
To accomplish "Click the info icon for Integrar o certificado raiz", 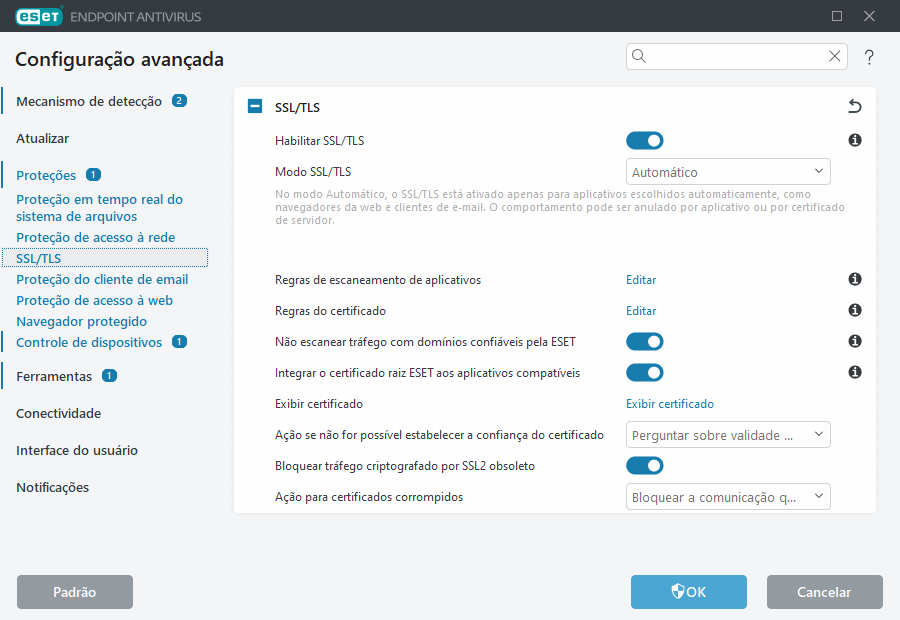I will [x=855, y=372].
